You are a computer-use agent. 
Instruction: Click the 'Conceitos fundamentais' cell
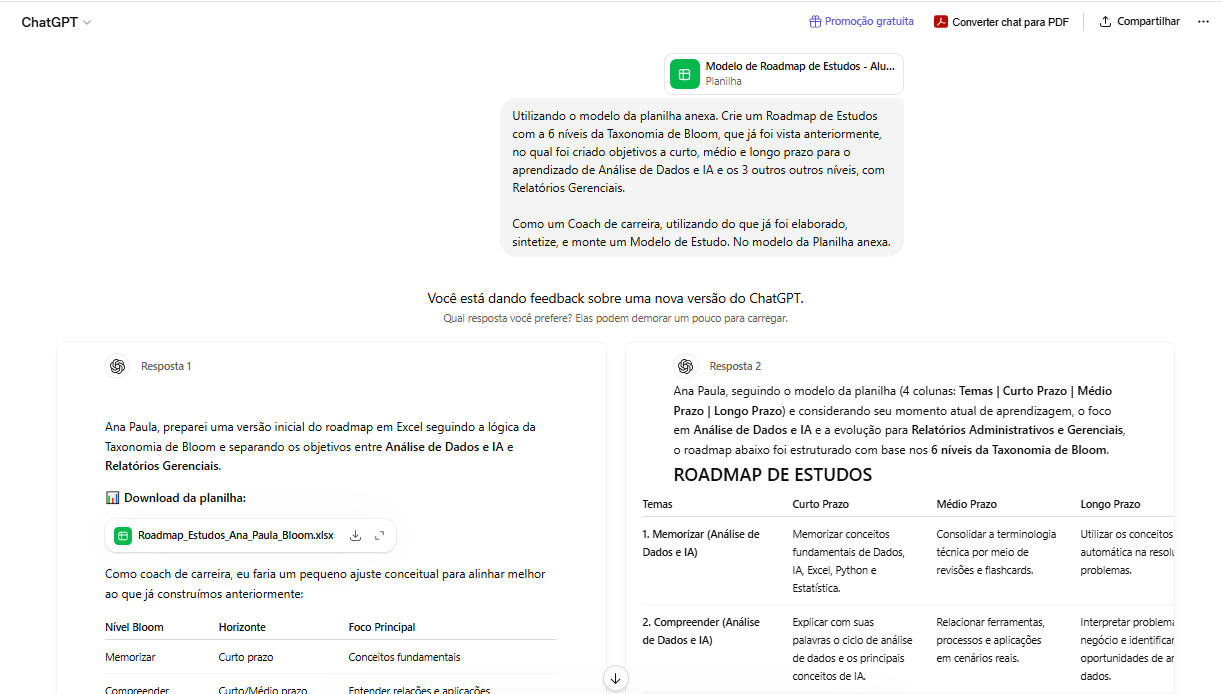(404, 657)
